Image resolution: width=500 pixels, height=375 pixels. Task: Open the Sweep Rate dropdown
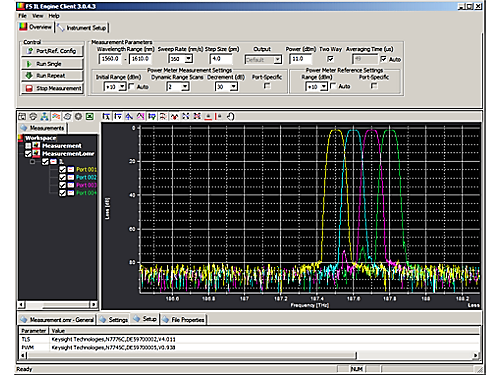pyautogui.click(x=189, y=59)
